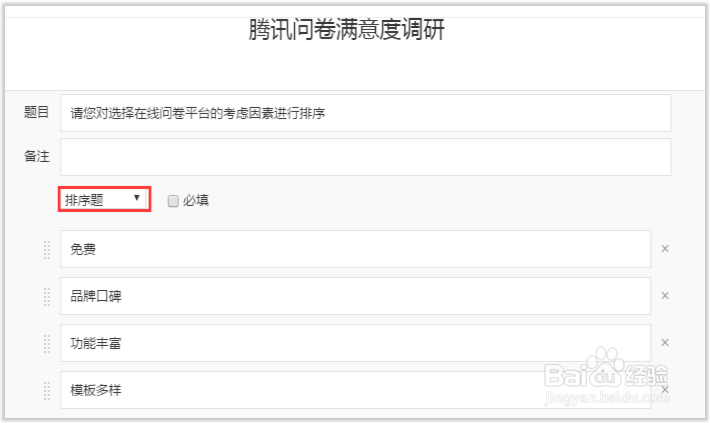
Task: Click the 腾讯问卷满意度调研 survey title
Action: 346,29
